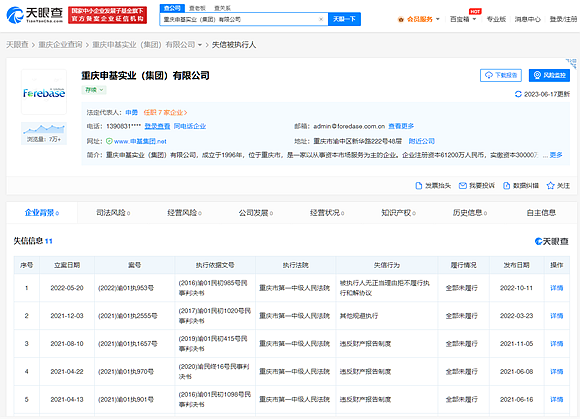Switch to 企业背景 tab
The height and width of the screenshot is (419, 580).
coord(42,213)
